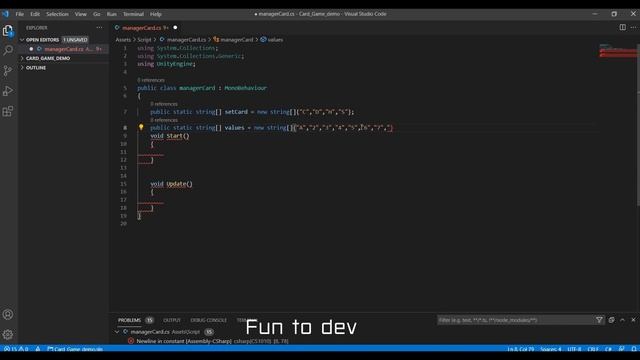Collapse all problems in the panel
This screenshot has width=640, height=360.
pyautogui.click(x=611, y=320)
